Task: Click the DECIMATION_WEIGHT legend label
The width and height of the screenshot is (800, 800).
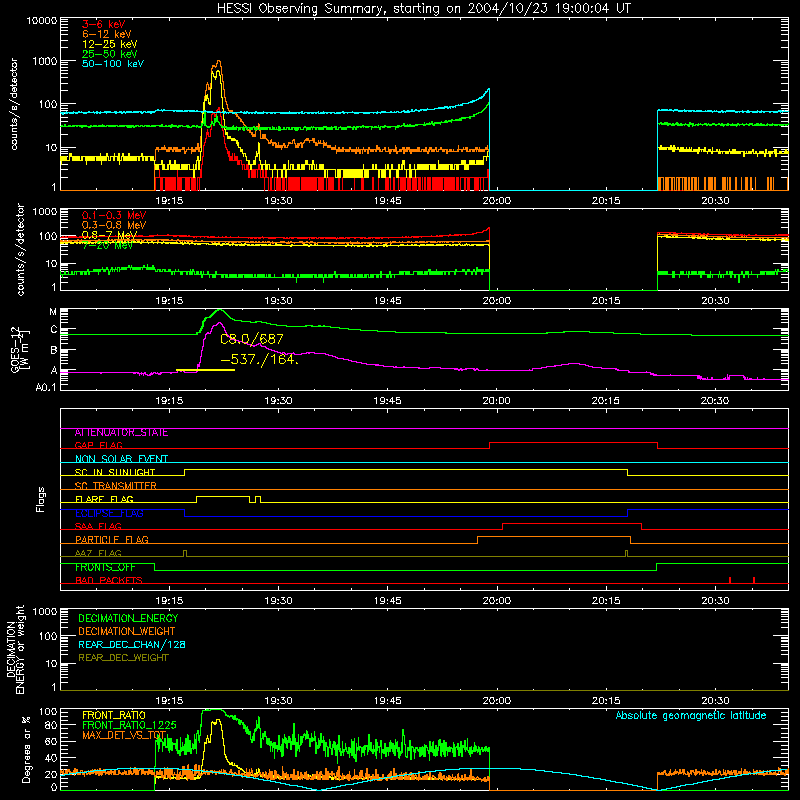Action: tap(127, 632)
